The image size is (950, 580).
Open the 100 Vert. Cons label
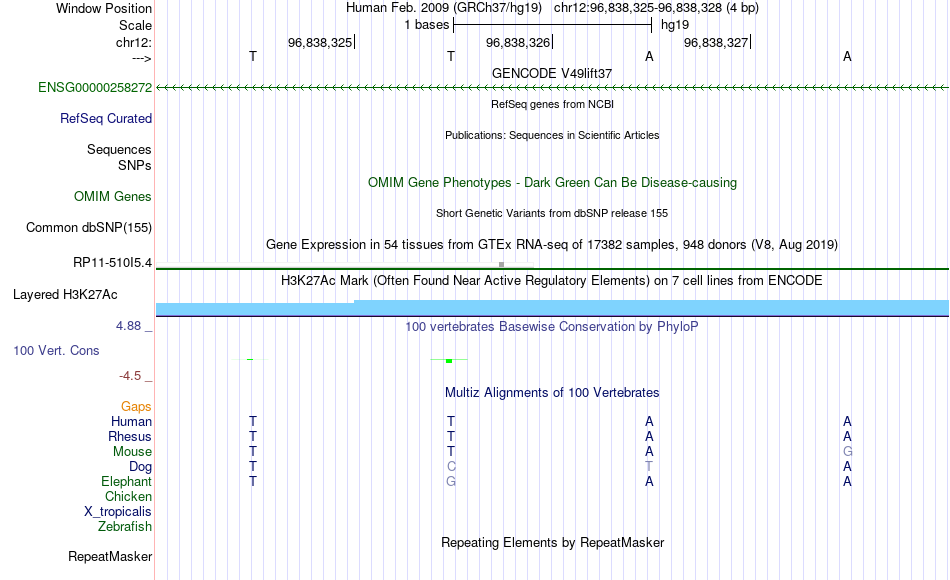(56, 350)
